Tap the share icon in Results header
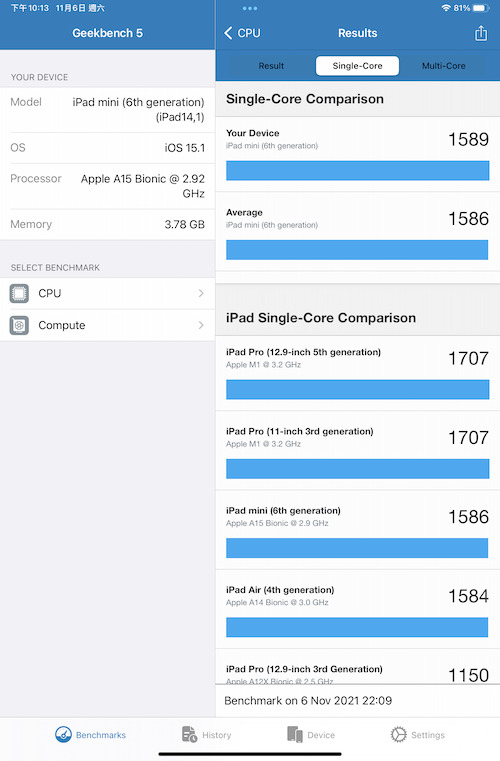Viewport: 500px width, 761px height. 481,33
